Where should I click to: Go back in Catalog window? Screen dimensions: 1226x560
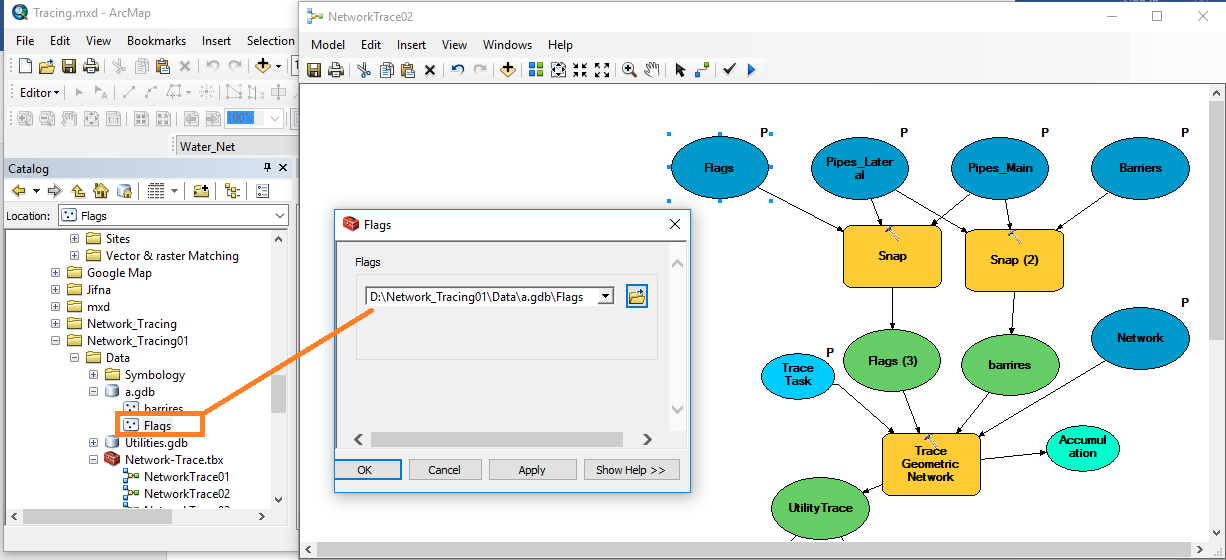pos(18,191)
